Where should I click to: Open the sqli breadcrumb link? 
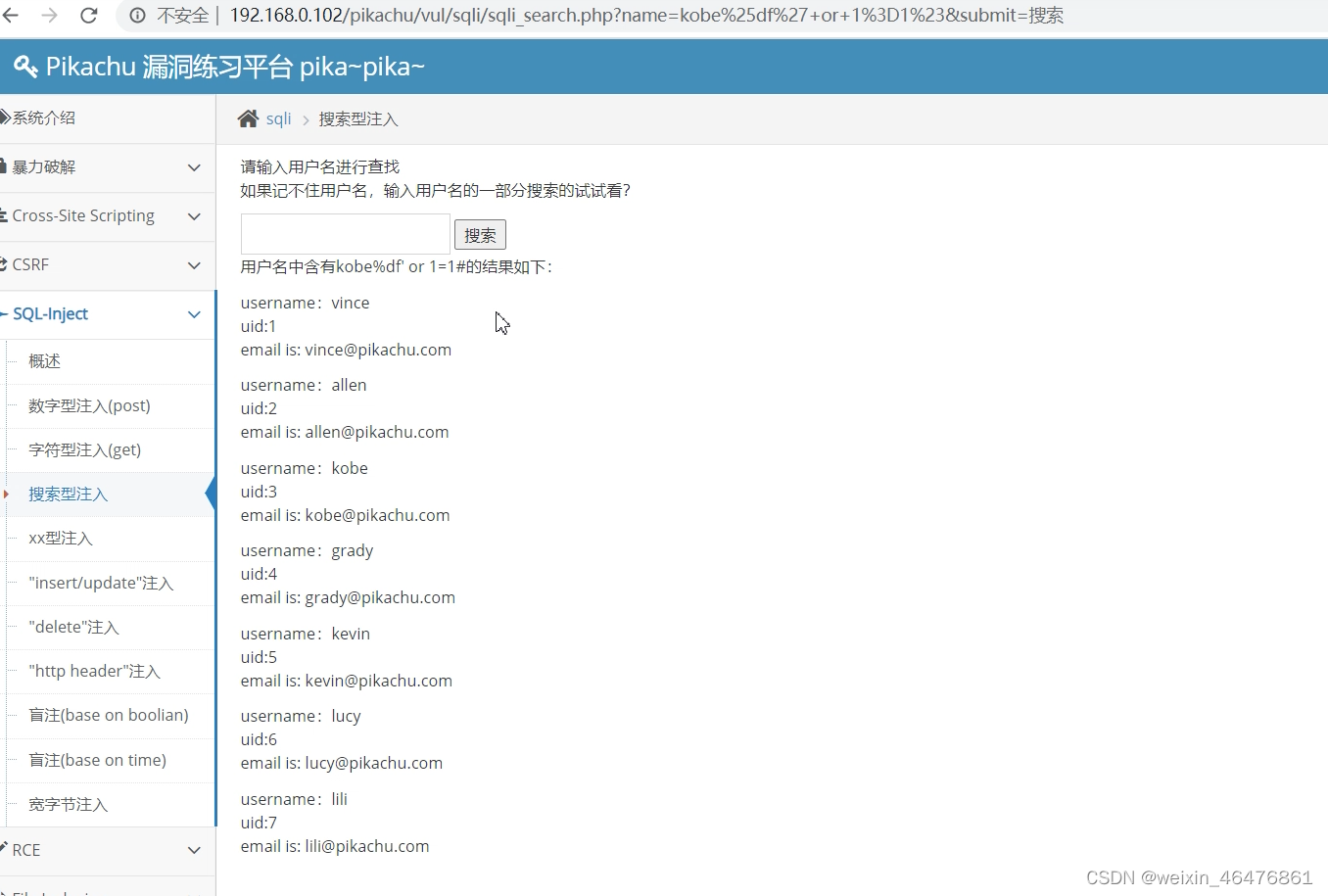click(x=278, y=118)
